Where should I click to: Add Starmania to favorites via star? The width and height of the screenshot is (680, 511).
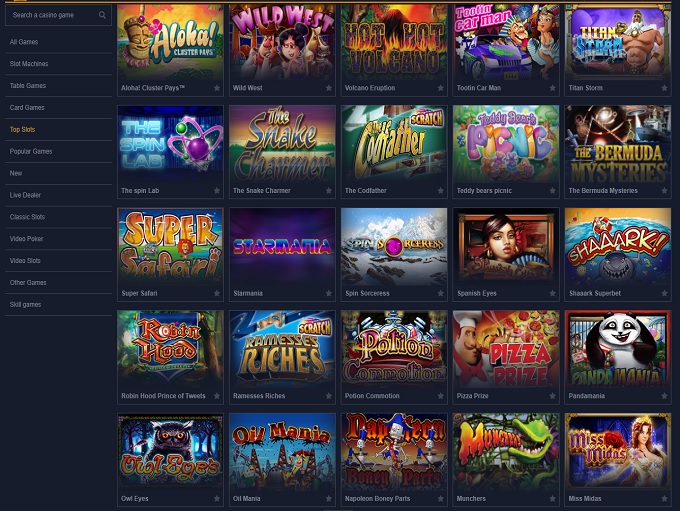click(x=329, y=293)
